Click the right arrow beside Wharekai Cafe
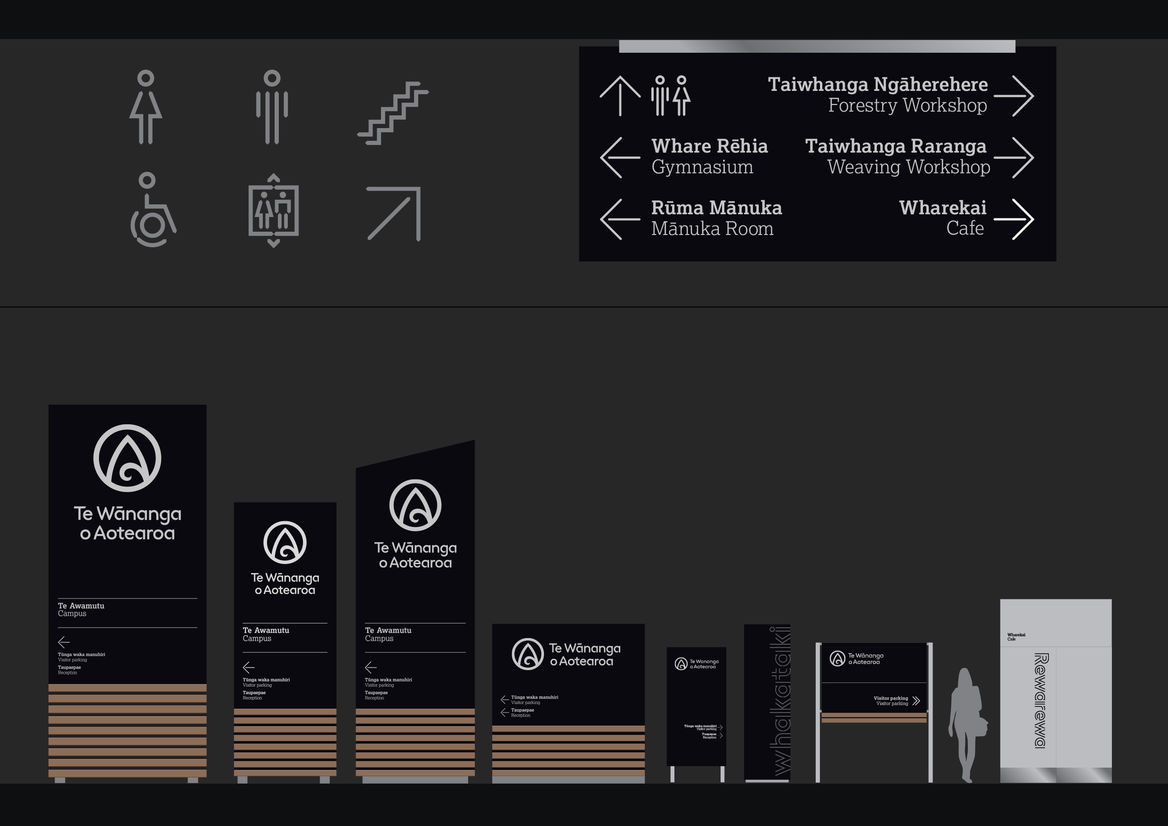1168x826 pixels. (1014, 219)
